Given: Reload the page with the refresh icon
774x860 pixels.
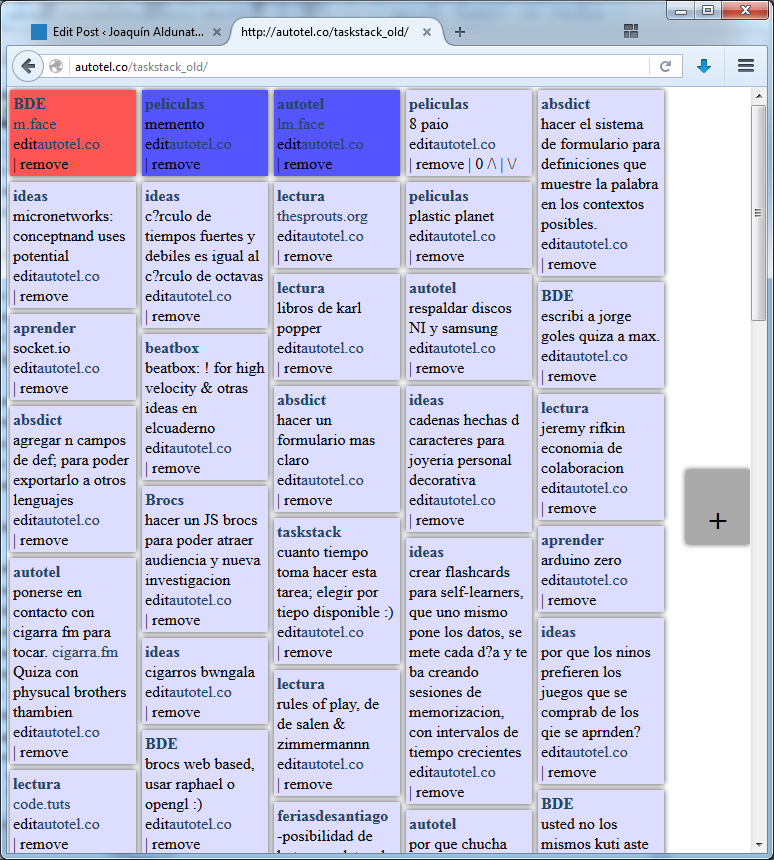Looking at the screenshot, I should click(x=665, y=66).
